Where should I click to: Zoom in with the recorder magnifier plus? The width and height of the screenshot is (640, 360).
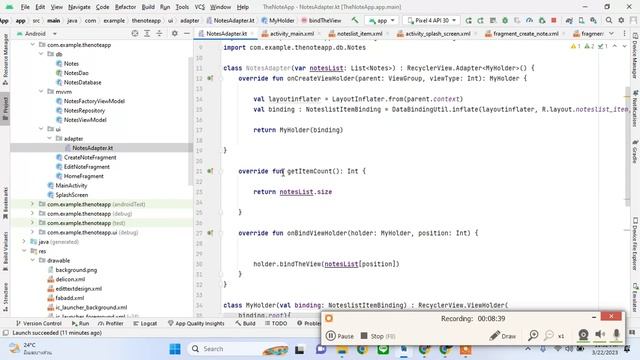[x=533, y=336]
